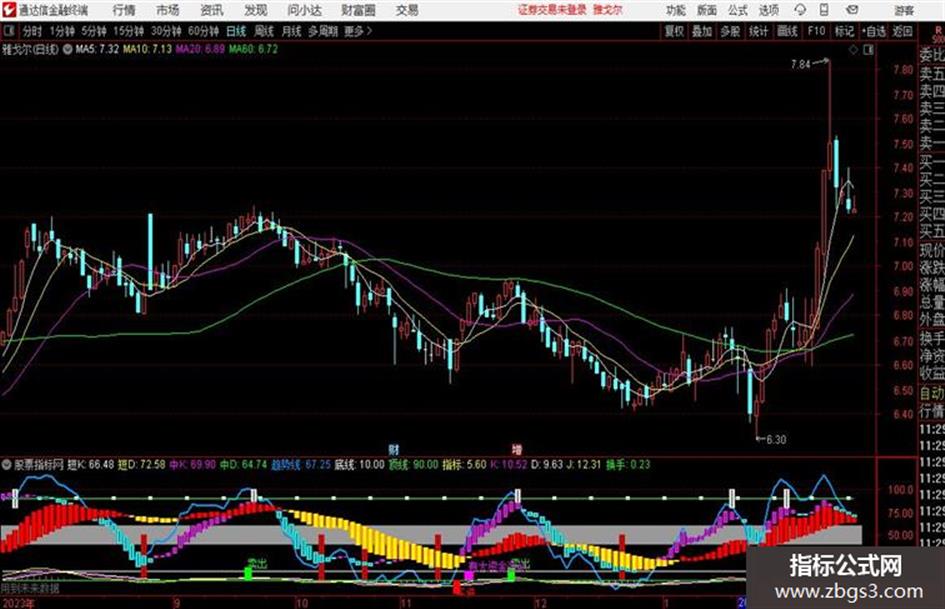This screenshot has width=945, height=609.
Task: Select the 周线 weekly period
Action: (x=264, y=31)
